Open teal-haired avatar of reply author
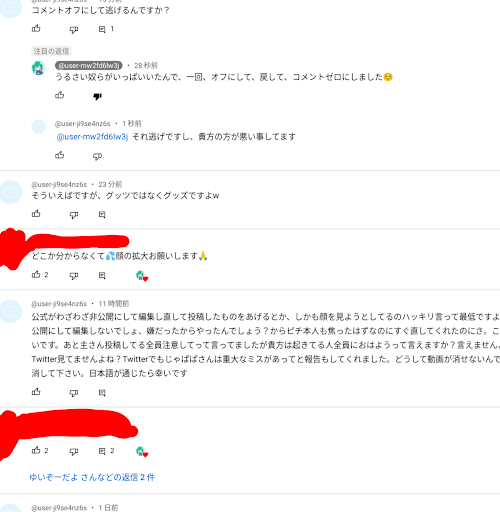 [38, 68]
